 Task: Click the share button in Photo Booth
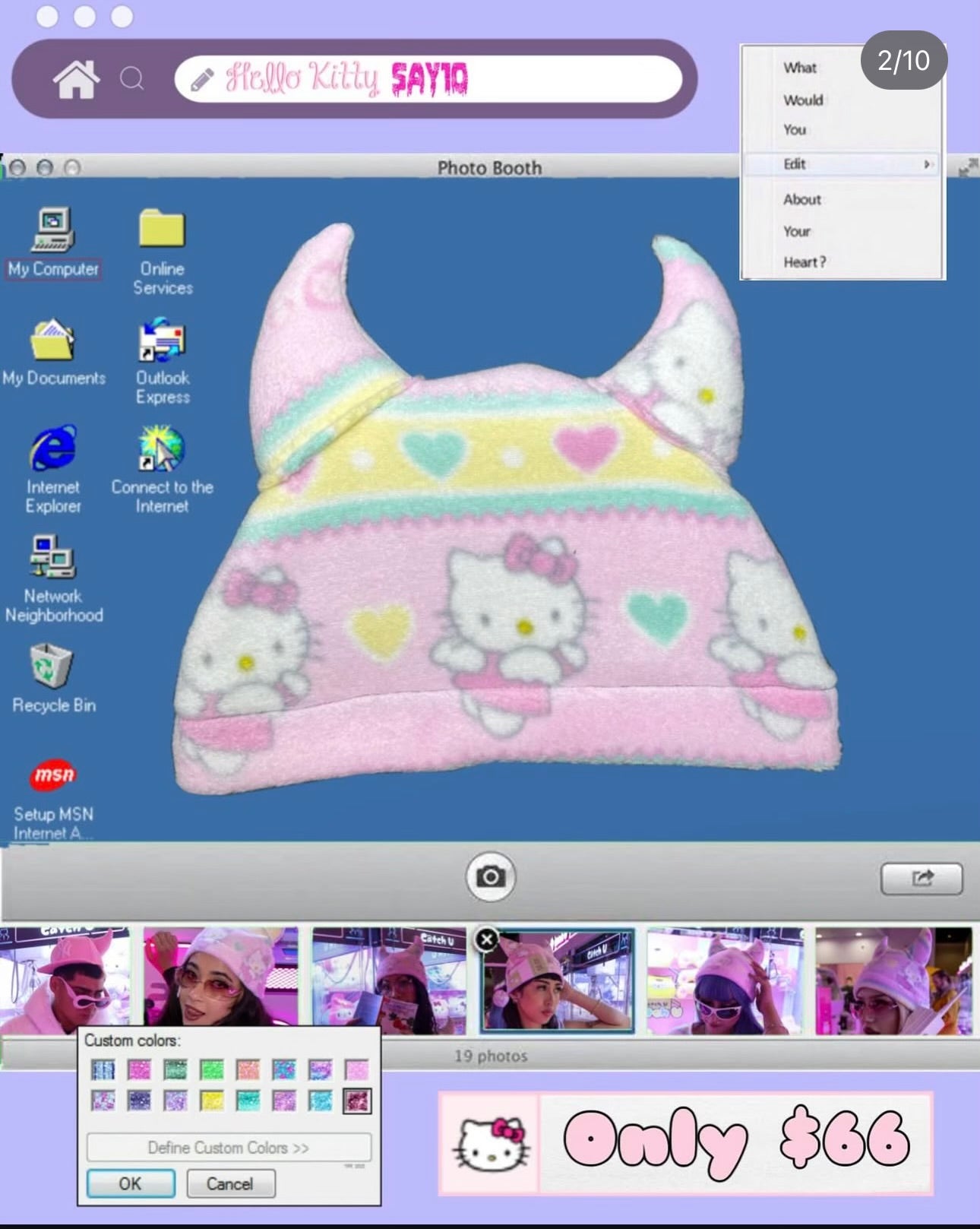pos(922,879)
